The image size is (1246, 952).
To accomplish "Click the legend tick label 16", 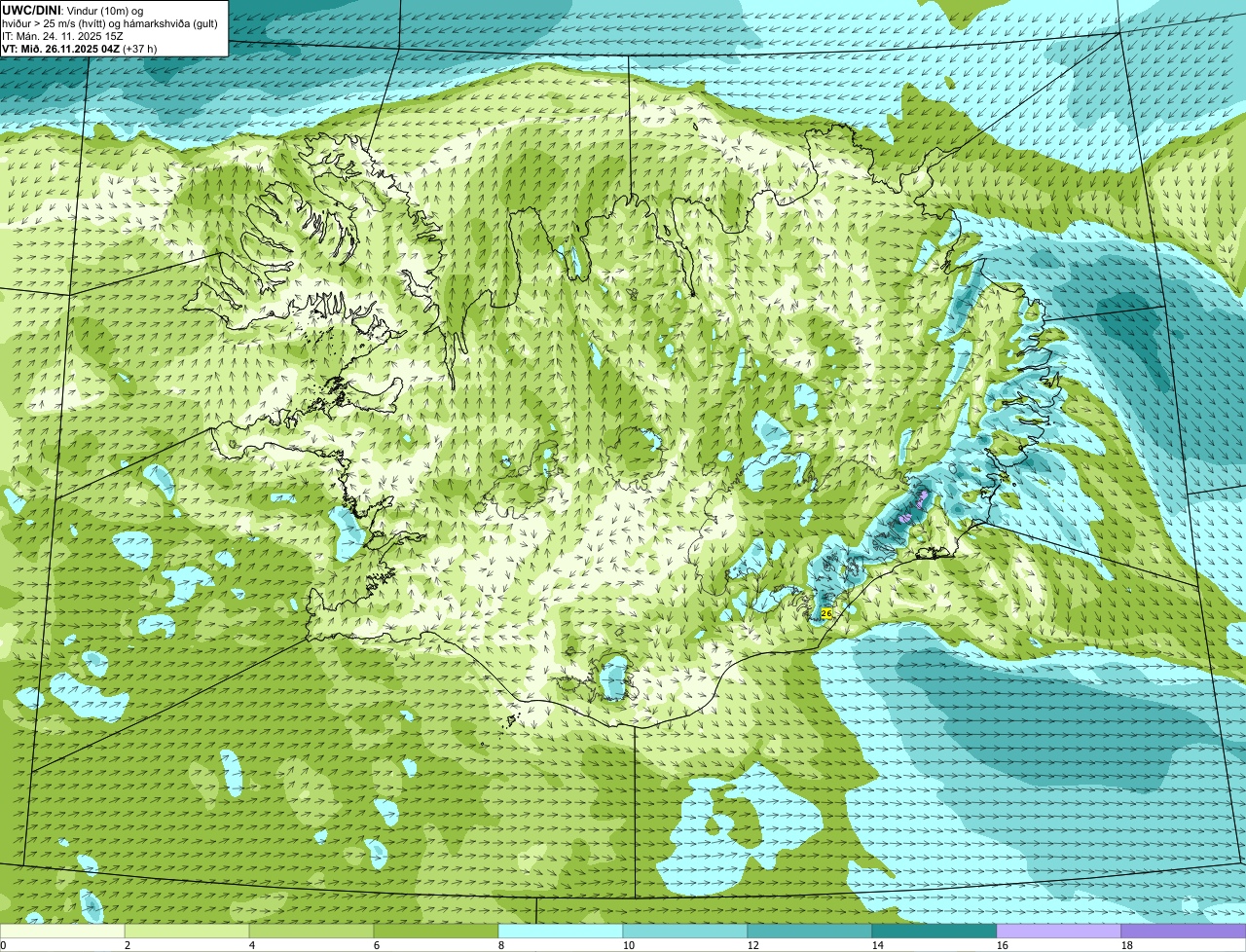I will point(1003,945).
